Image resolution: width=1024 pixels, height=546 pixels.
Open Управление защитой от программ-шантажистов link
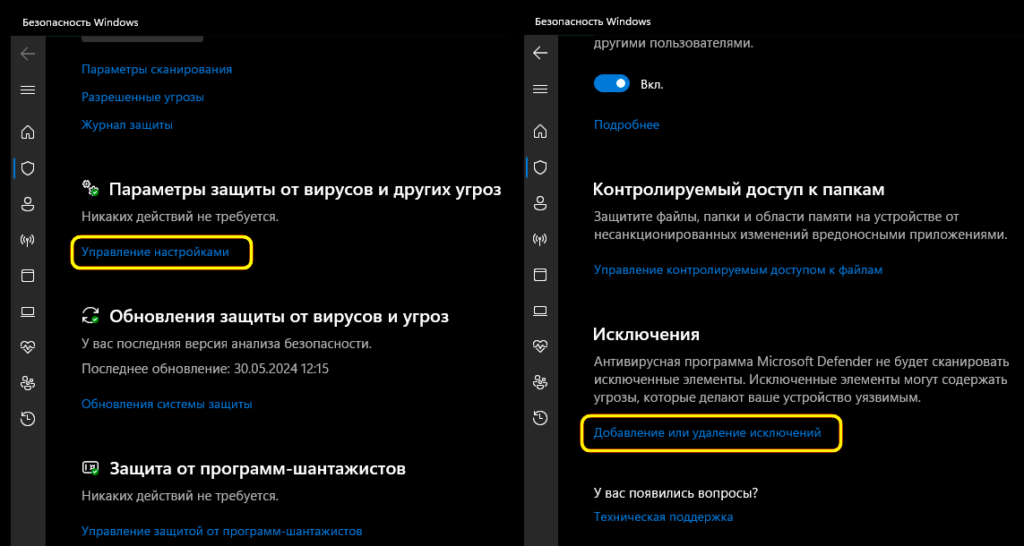click(221, 531)
